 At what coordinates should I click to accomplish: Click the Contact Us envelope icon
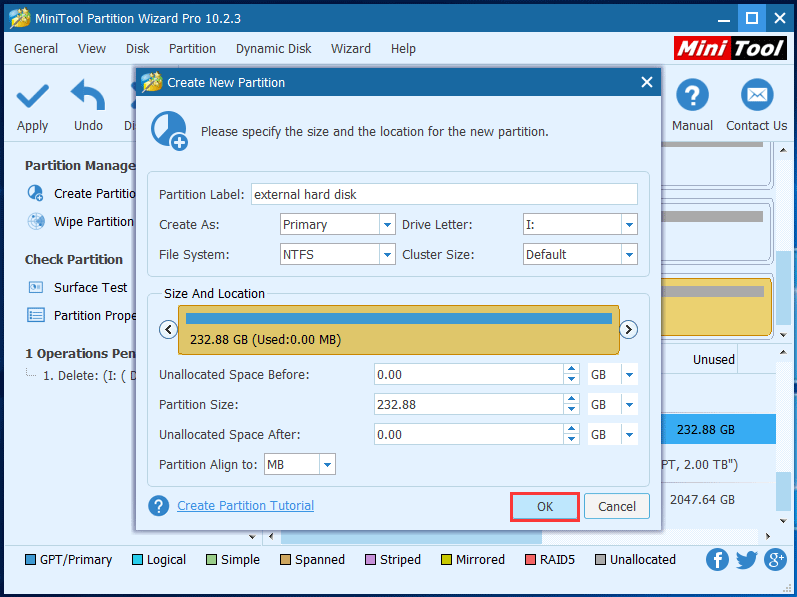757,95
